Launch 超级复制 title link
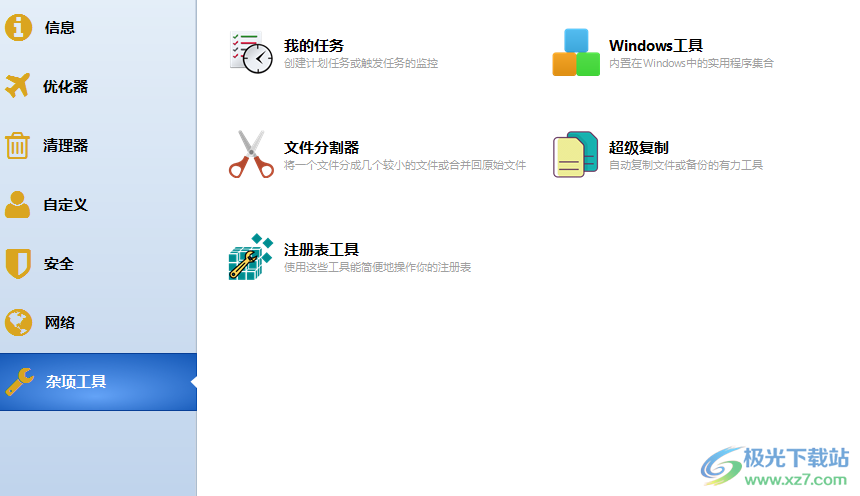 (639, 148)
